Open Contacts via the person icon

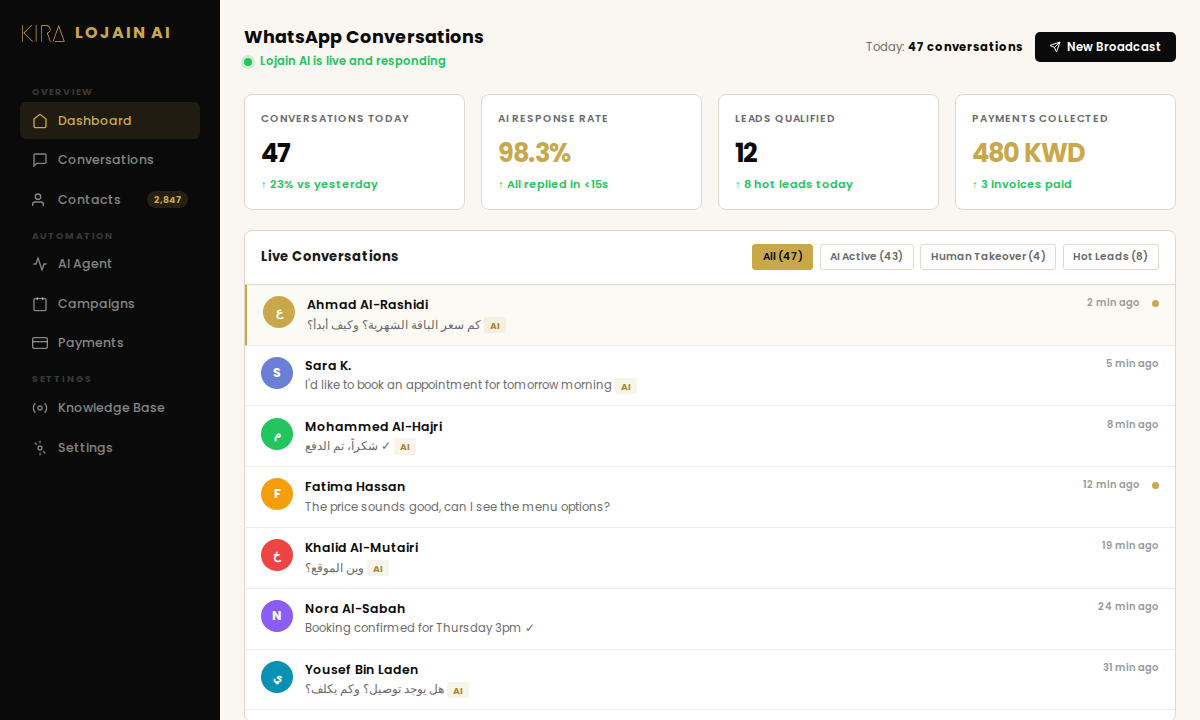point(39,199)
